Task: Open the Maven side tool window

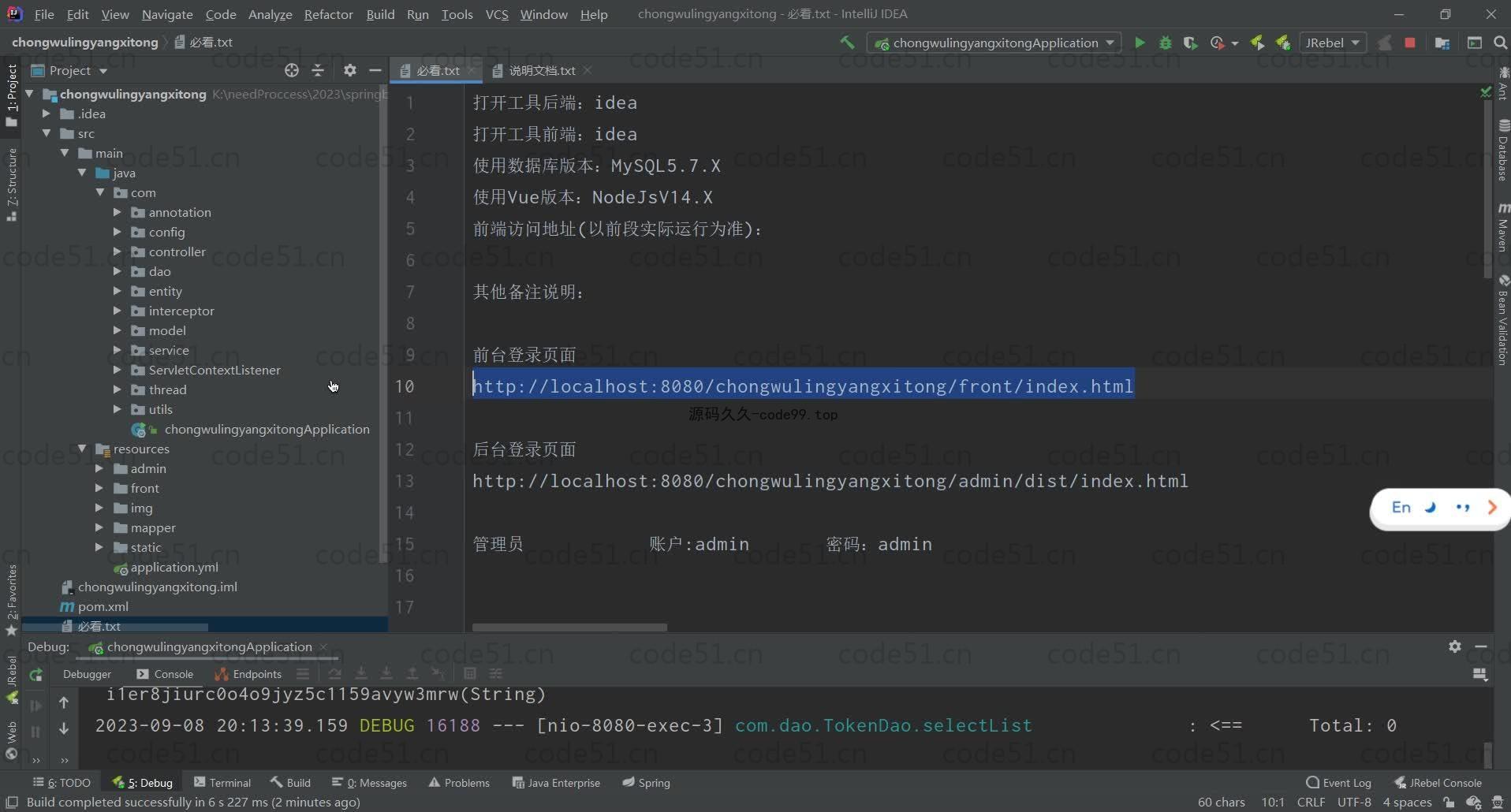Action: [x=1503, y=228]
